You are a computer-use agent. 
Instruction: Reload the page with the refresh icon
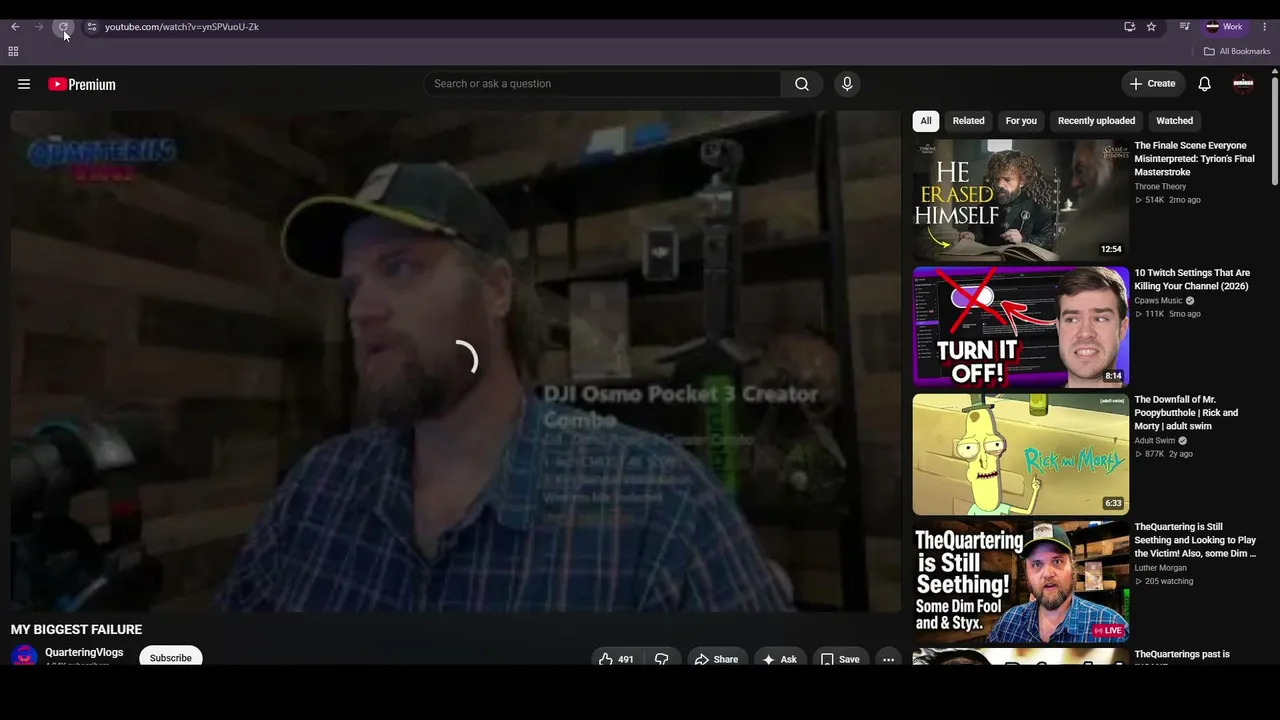pyautogui.click(x=63, y=27)
